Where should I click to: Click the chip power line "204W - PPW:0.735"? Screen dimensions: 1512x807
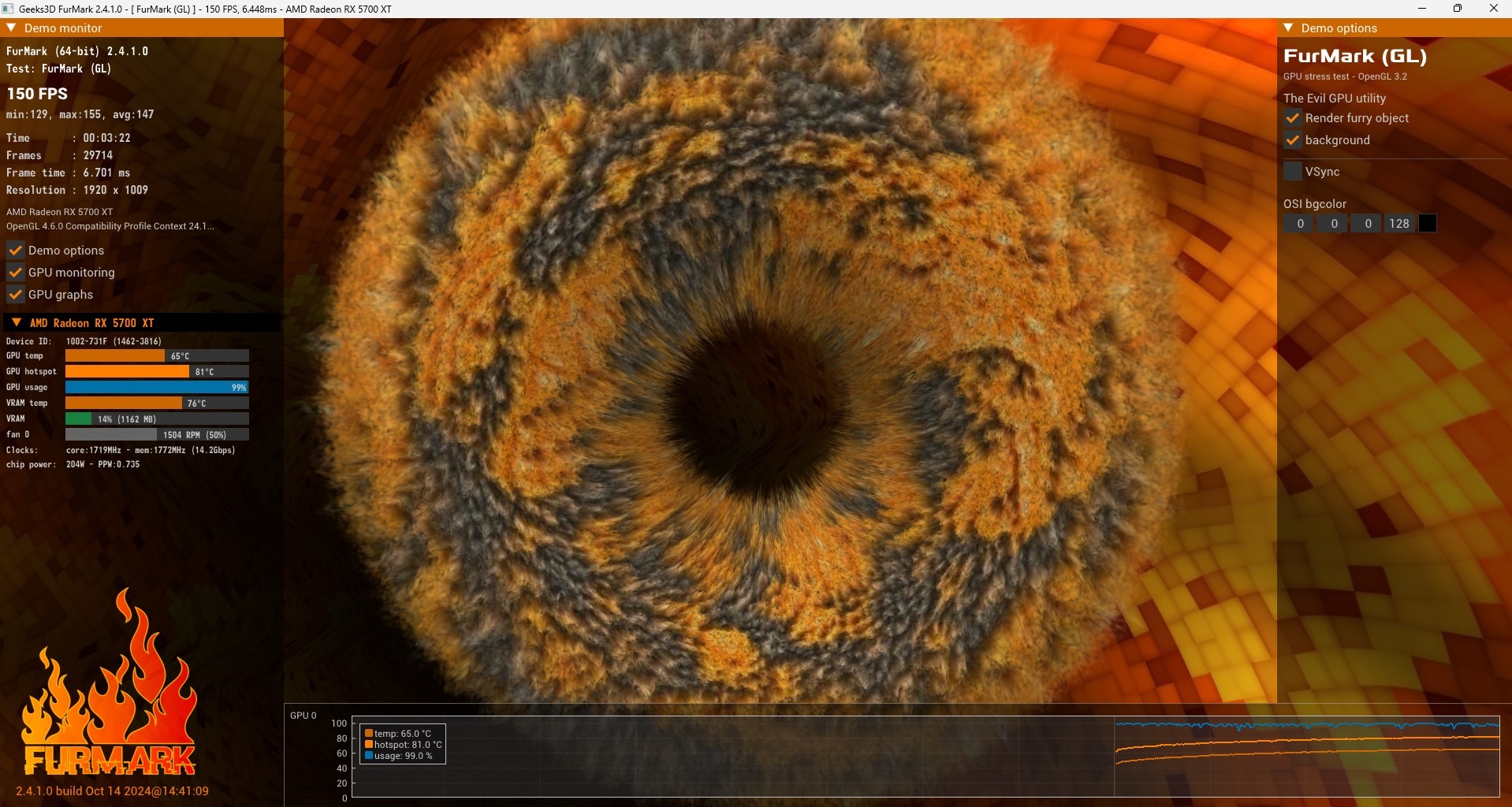(103, 464)
